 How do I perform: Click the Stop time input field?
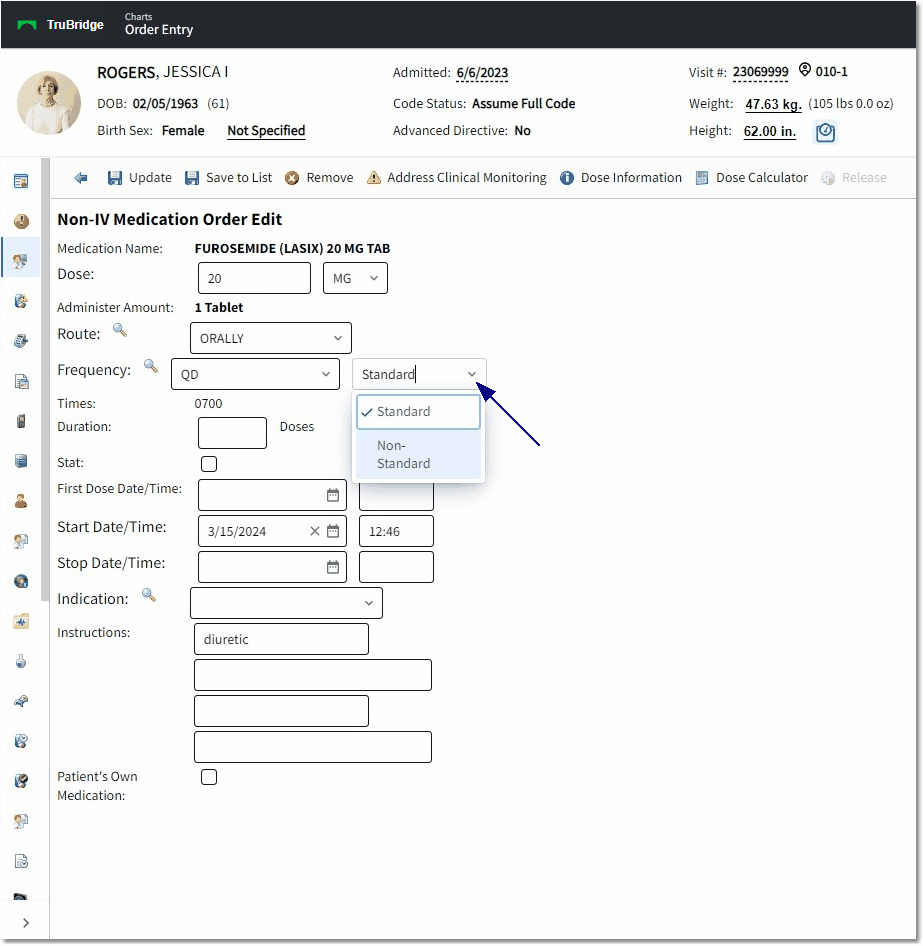pyautogui.click(x=396, y=567)
